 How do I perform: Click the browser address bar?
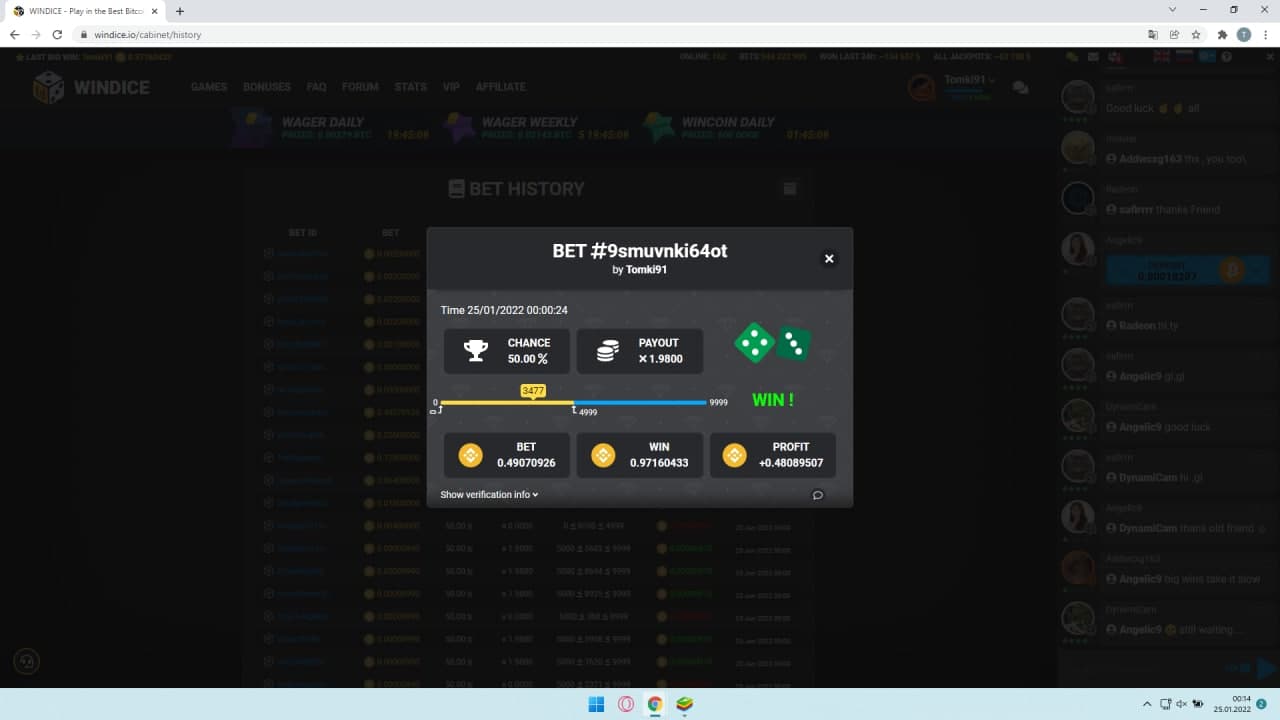(600, 34)
